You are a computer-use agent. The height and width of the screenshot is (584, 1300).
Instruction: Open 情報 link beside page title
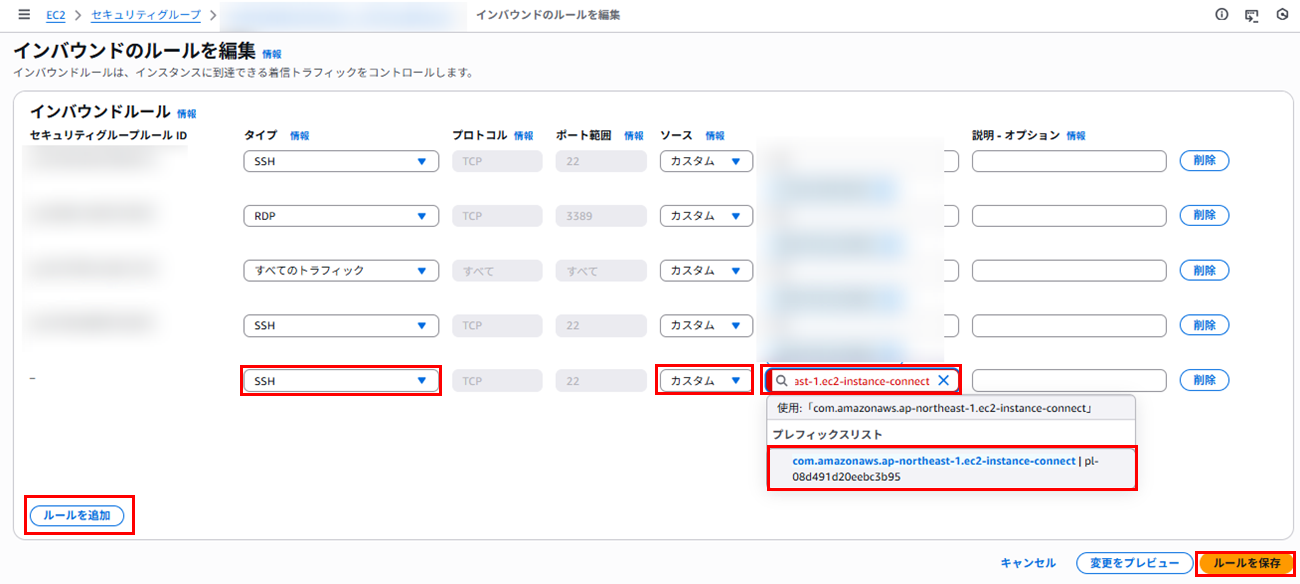click(x=272, y=54)
